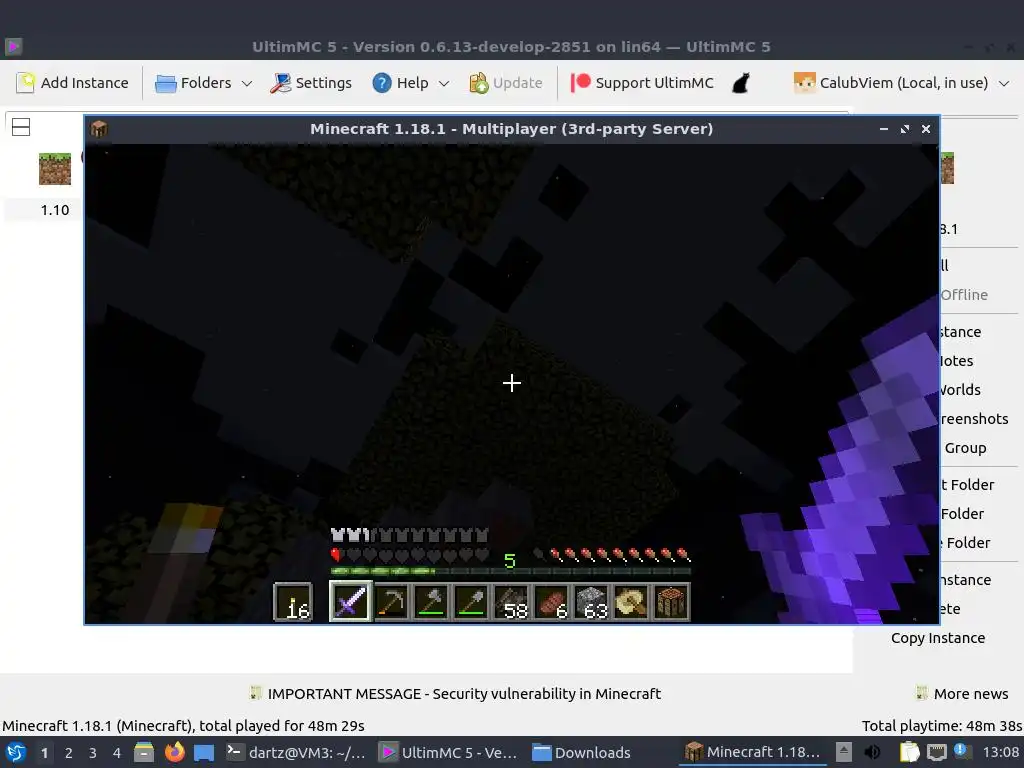The height and width of the screenshot is (768, 1024).
Task: Click the Total playtime status text
Action: (942, 726)
